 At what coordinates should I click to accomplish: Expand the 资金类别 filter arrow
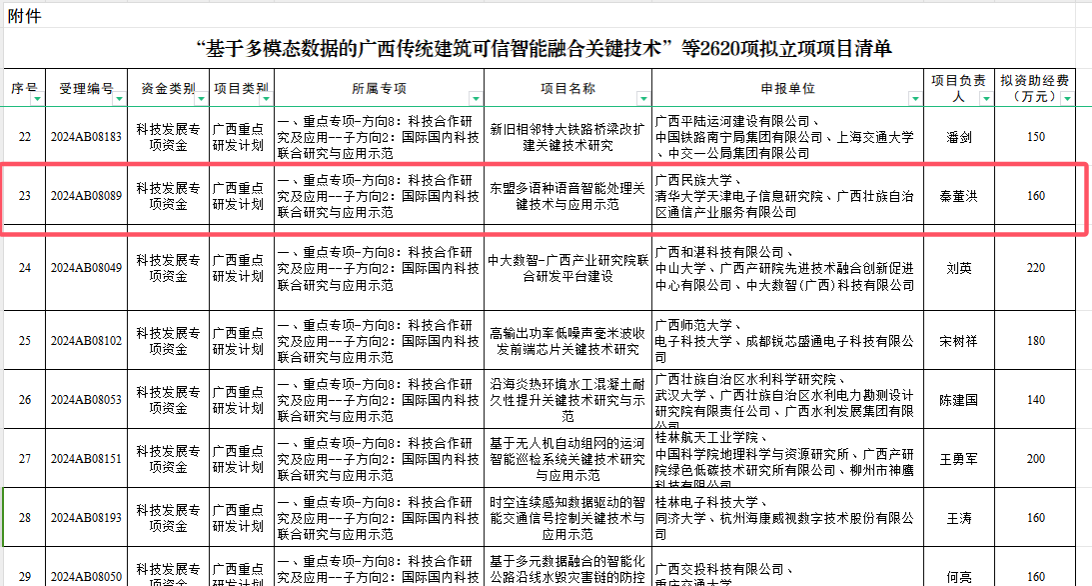(201, 98)
